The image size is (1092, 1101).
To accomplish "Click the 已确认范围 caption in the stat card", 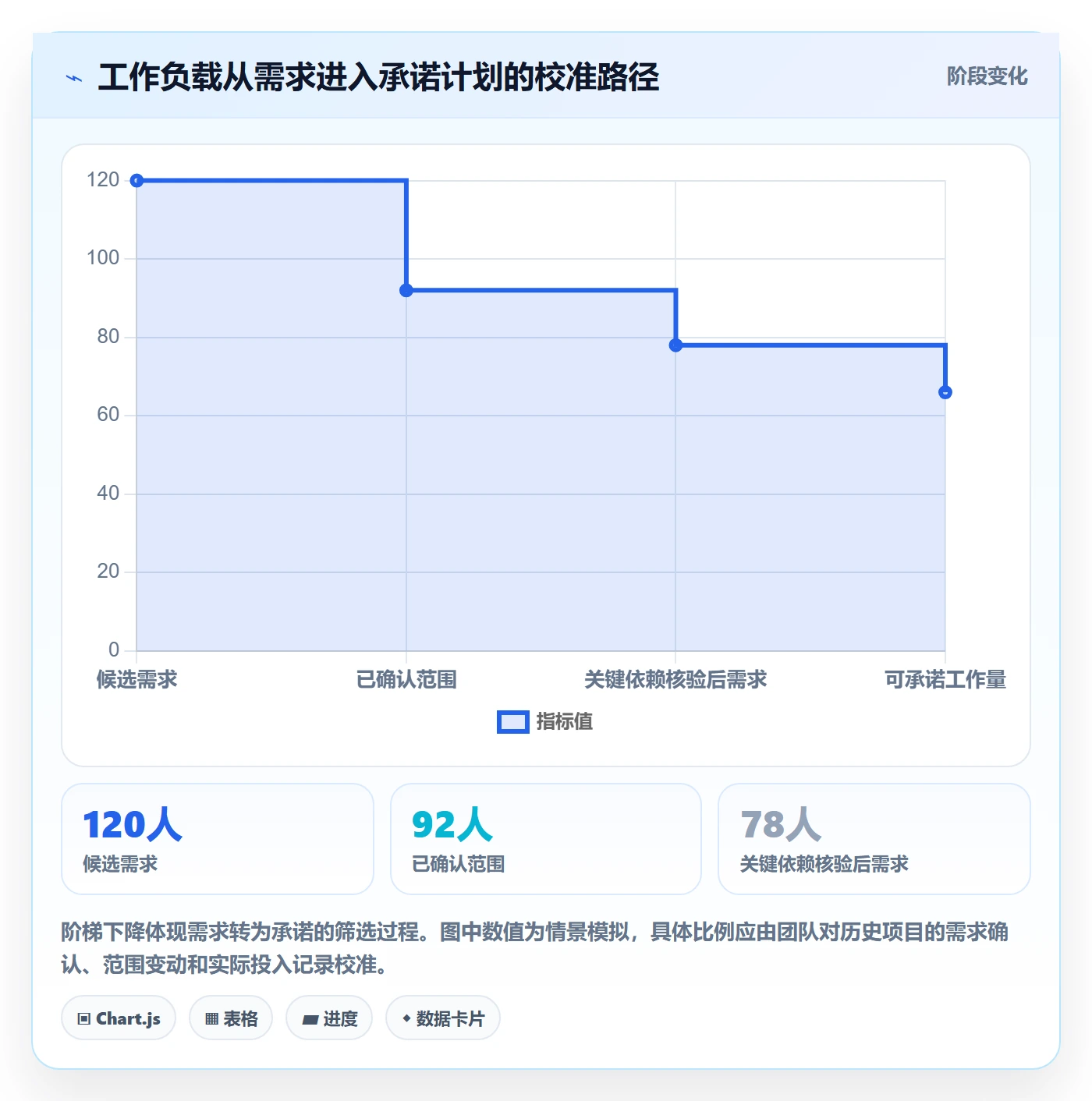I will click(x=459, y=864).
